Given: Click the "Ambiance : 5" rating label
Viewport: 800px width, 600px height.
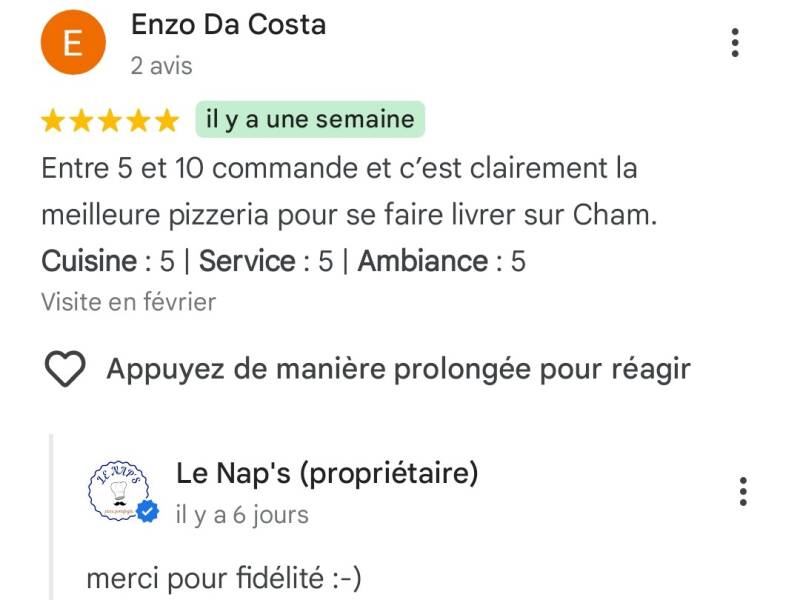Looking at the screenshot, I should [441, 262].
